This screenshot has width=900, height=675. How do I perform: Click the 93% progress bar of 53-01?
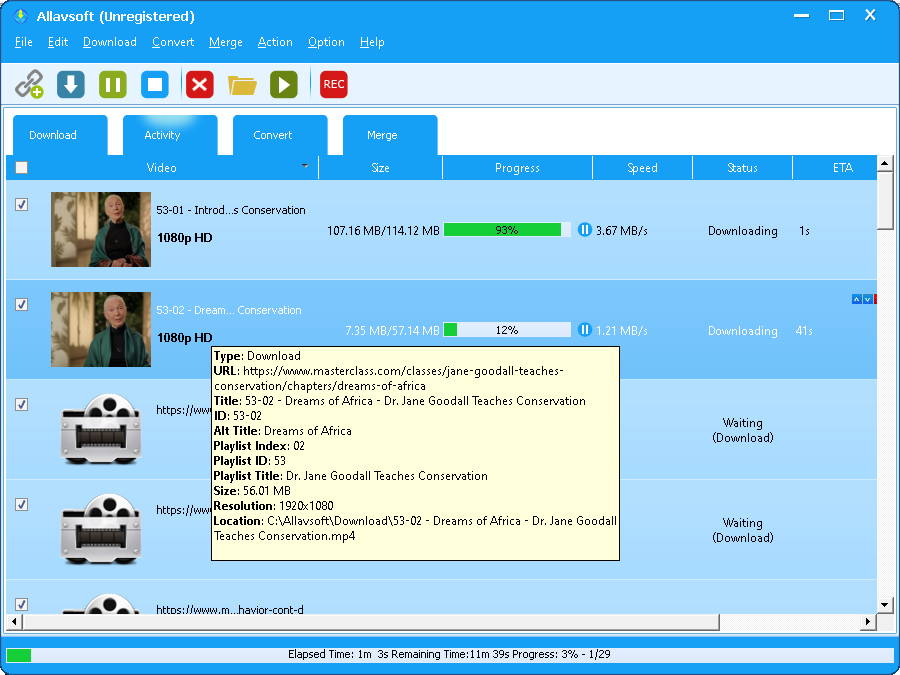[507, 230]
